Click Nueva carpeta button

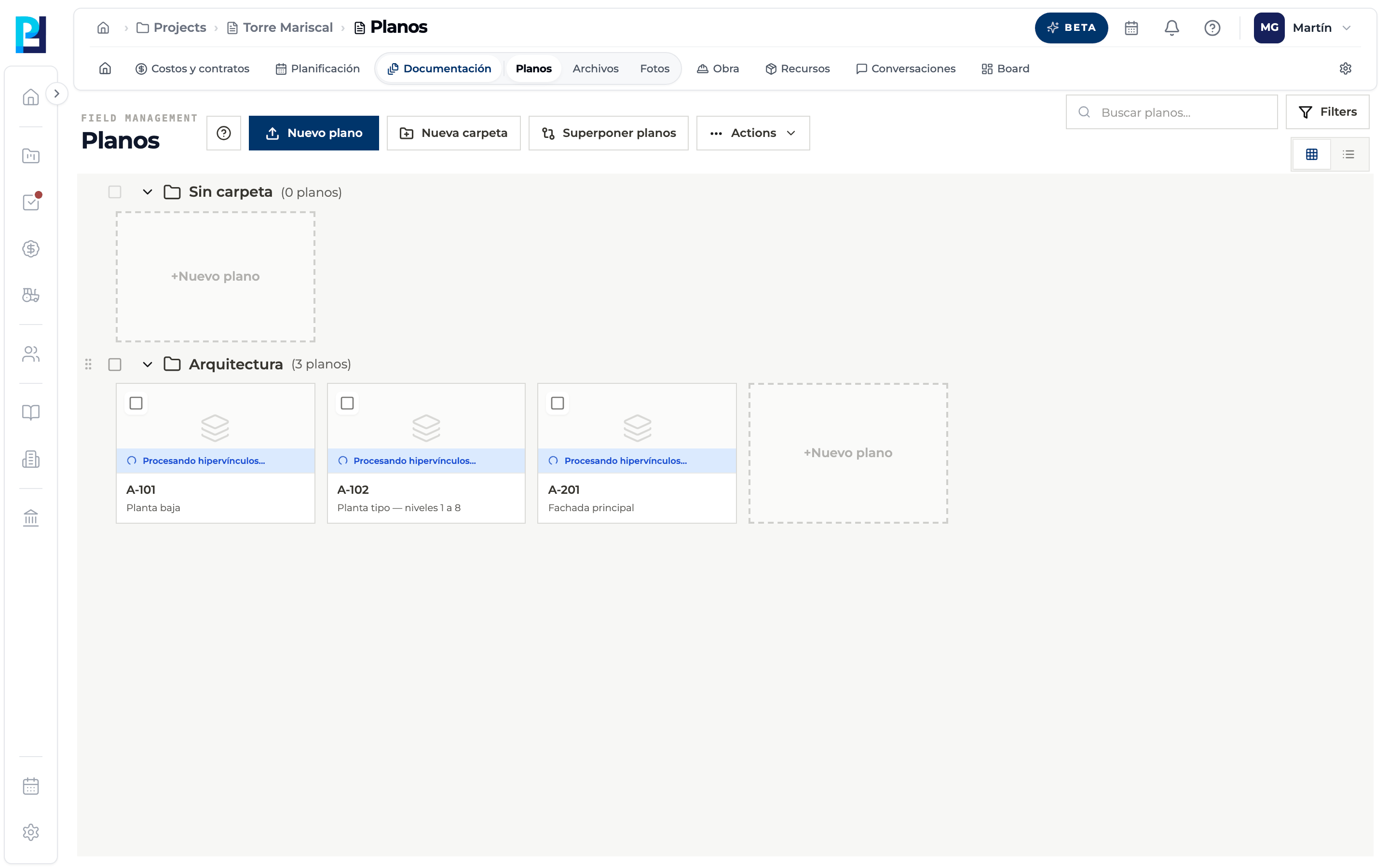pos(453,133)
